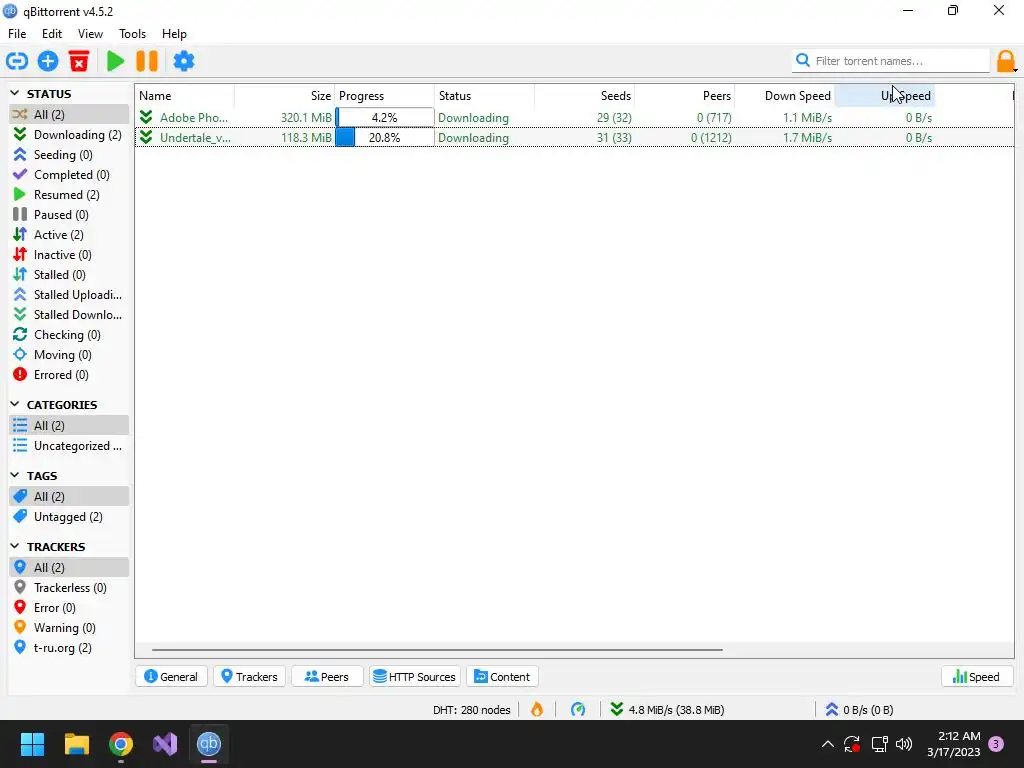
Task: Sort by the Seeds column header
Action: pyautogui.click(x=584, y=96)
